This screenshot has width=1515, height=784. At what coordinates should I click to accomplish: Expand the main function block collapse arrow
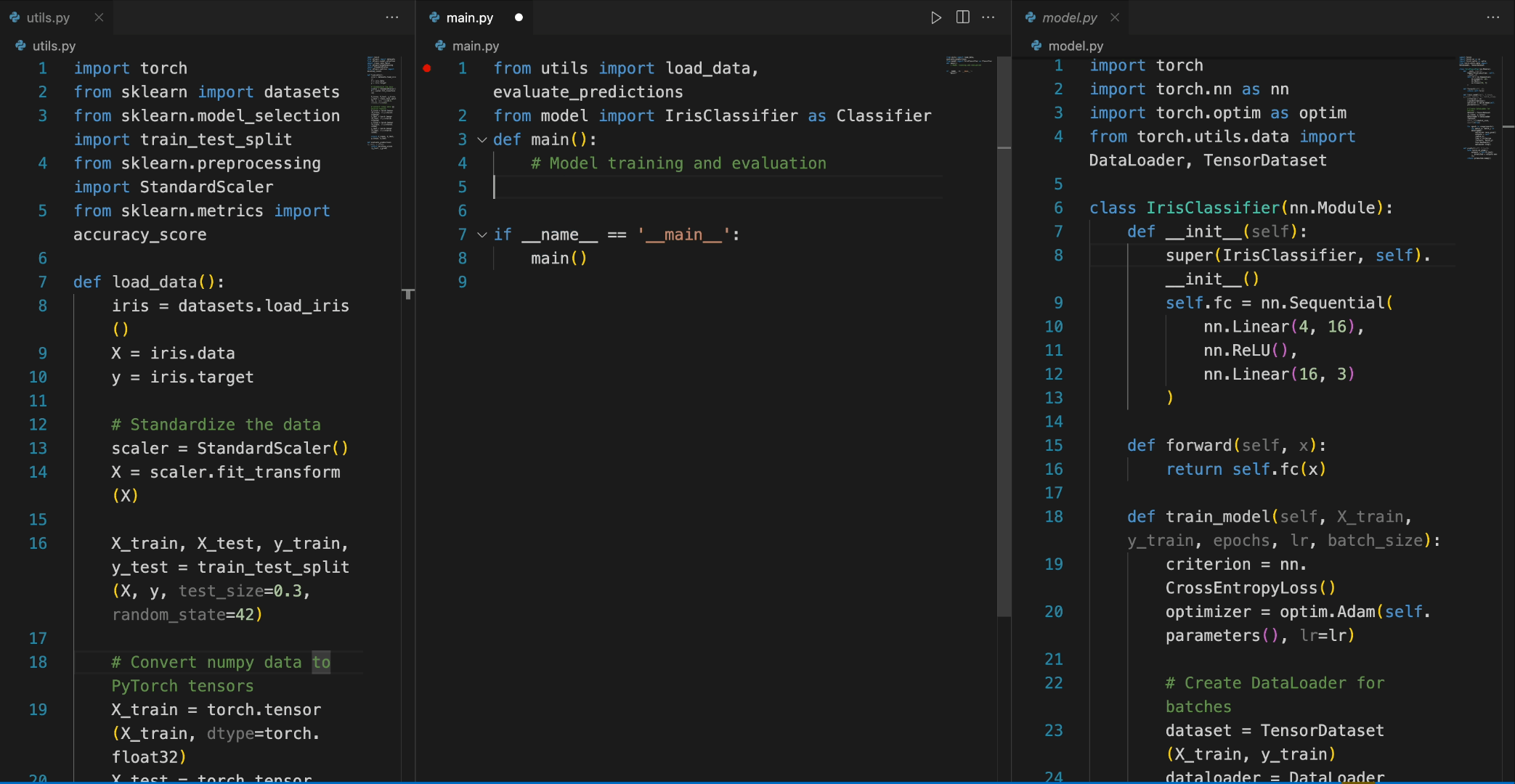(479, 139)
